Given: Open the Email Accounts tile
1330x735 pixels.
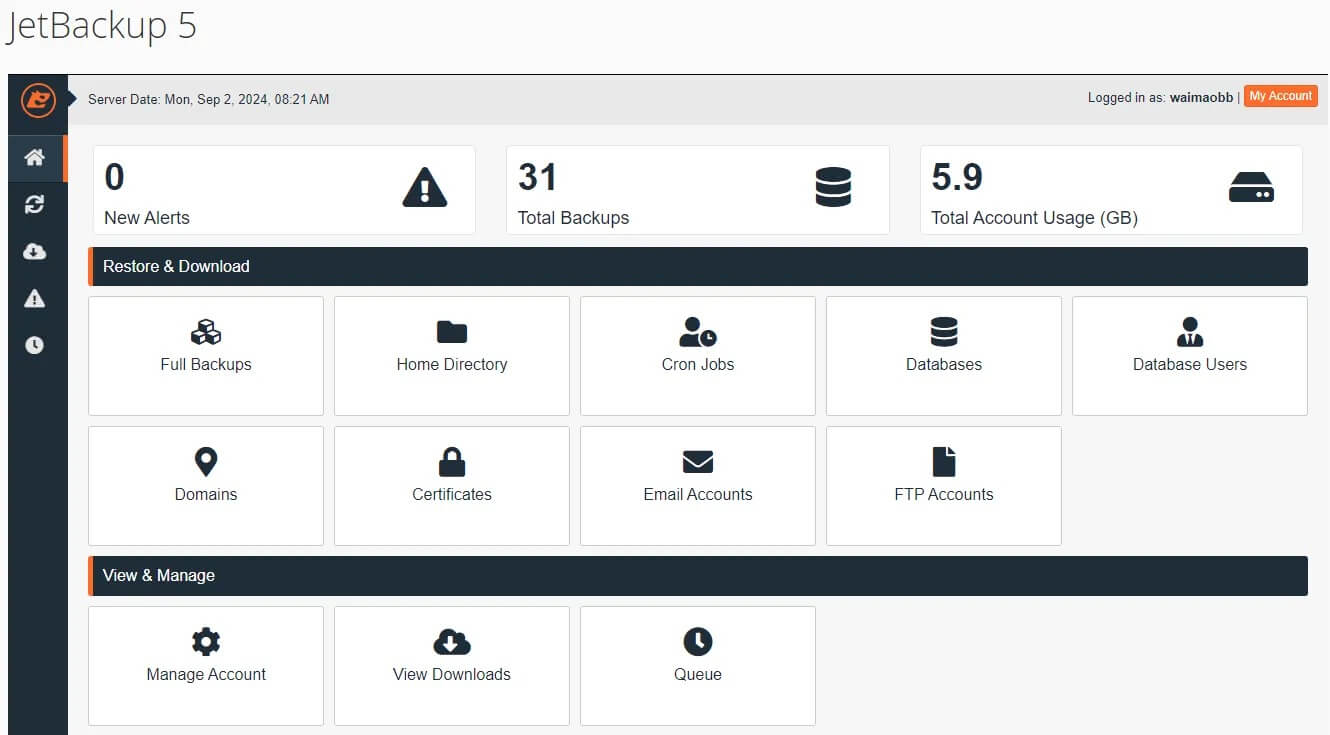Looking at the screenshot, I should 698,485.
